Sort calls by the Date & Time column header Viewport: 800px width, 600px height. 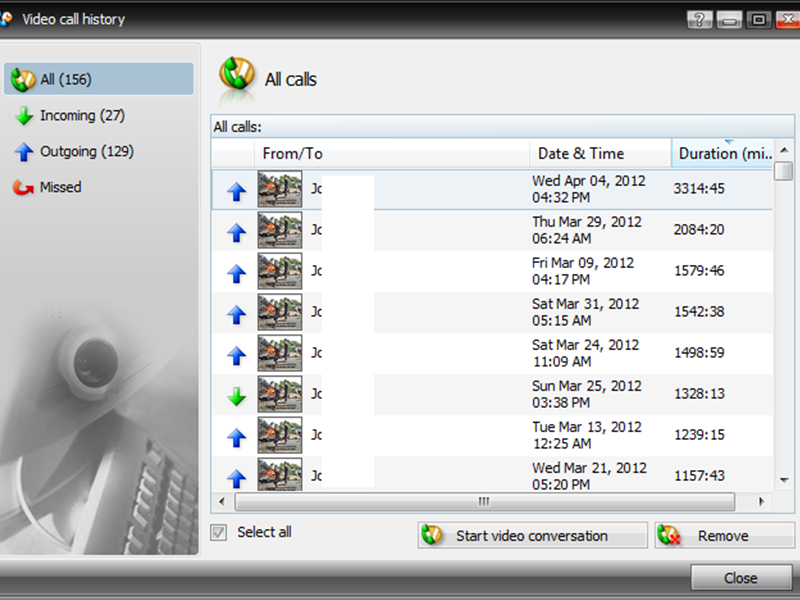tap(600, 153)
